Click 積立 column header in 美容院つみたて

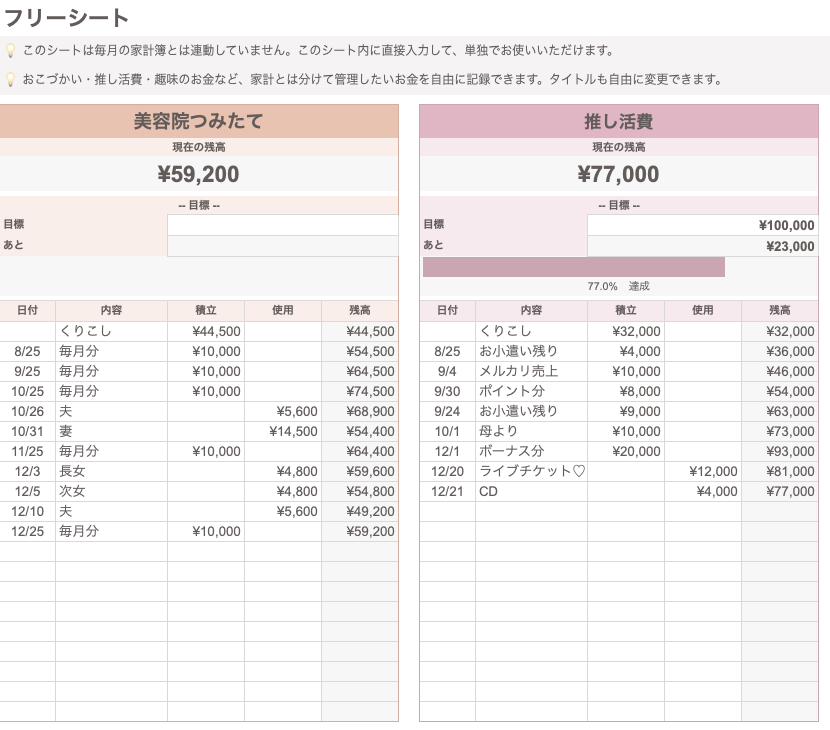tap(206, 311)
